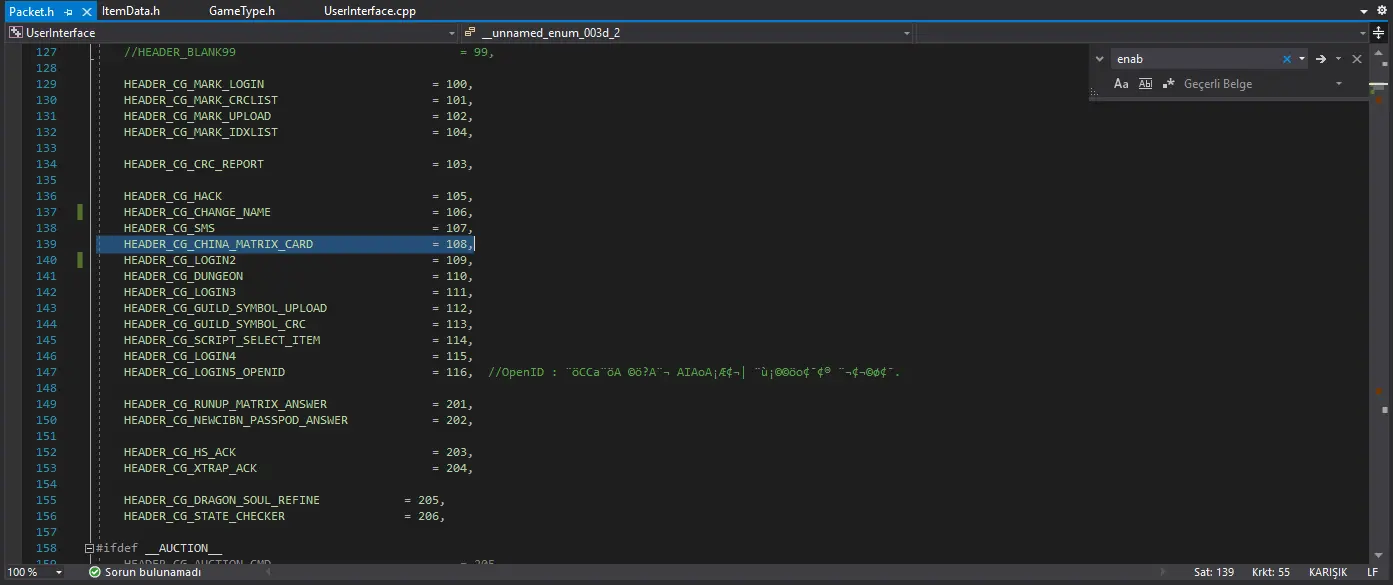1393x585 pixels.
Task: Pin the Packet.h tab
Action: (x=68, y=12)
